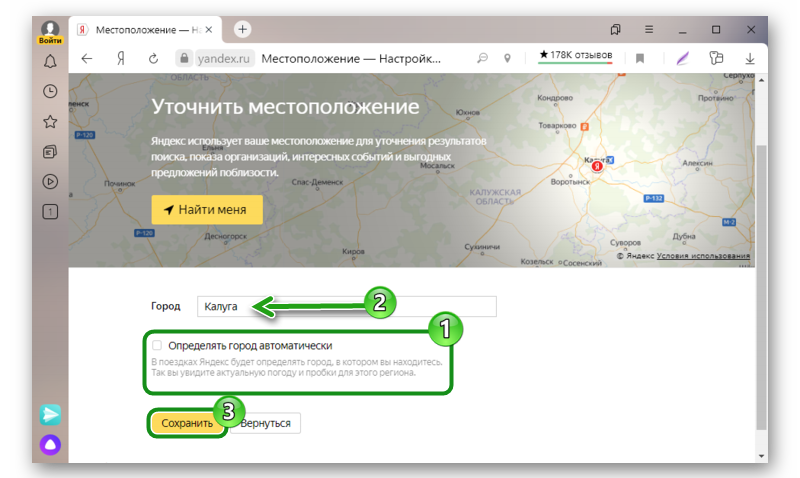The image size is (800, 478).
Task: Click scrollbar down arrow
Action: pyautogui.click(x=761, y=456)
